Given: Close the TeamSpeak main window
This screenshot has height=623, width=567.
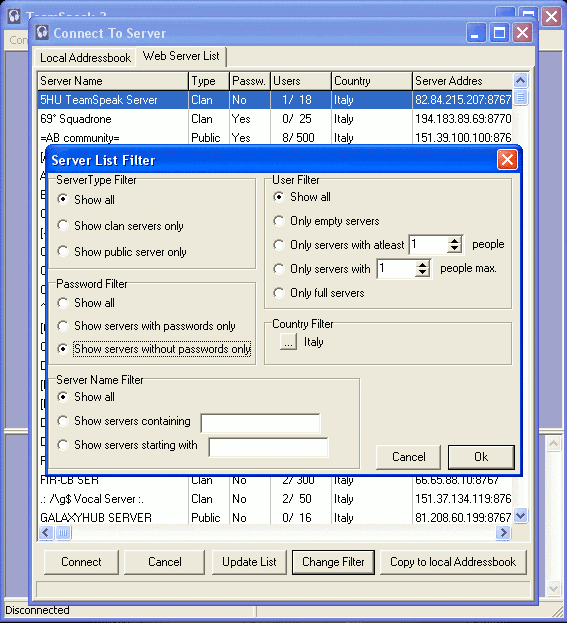Looking at the screenshot, I should point(551,17).
